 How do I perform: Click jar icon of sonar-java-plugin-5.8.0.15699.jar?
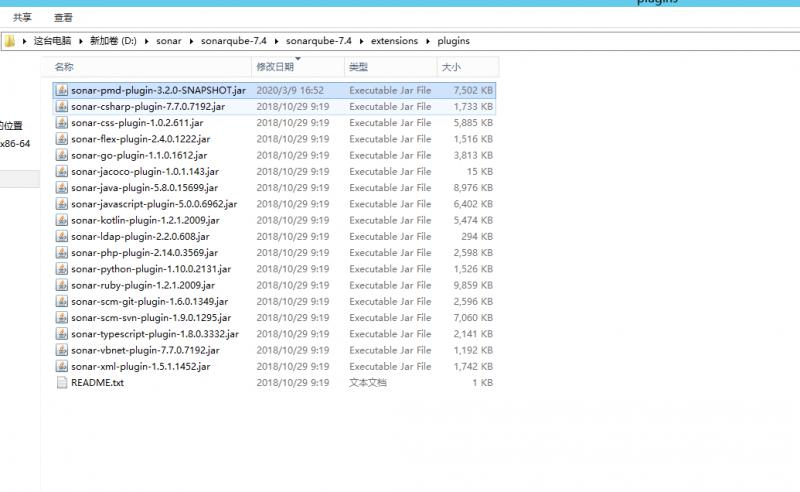[62, 188]
